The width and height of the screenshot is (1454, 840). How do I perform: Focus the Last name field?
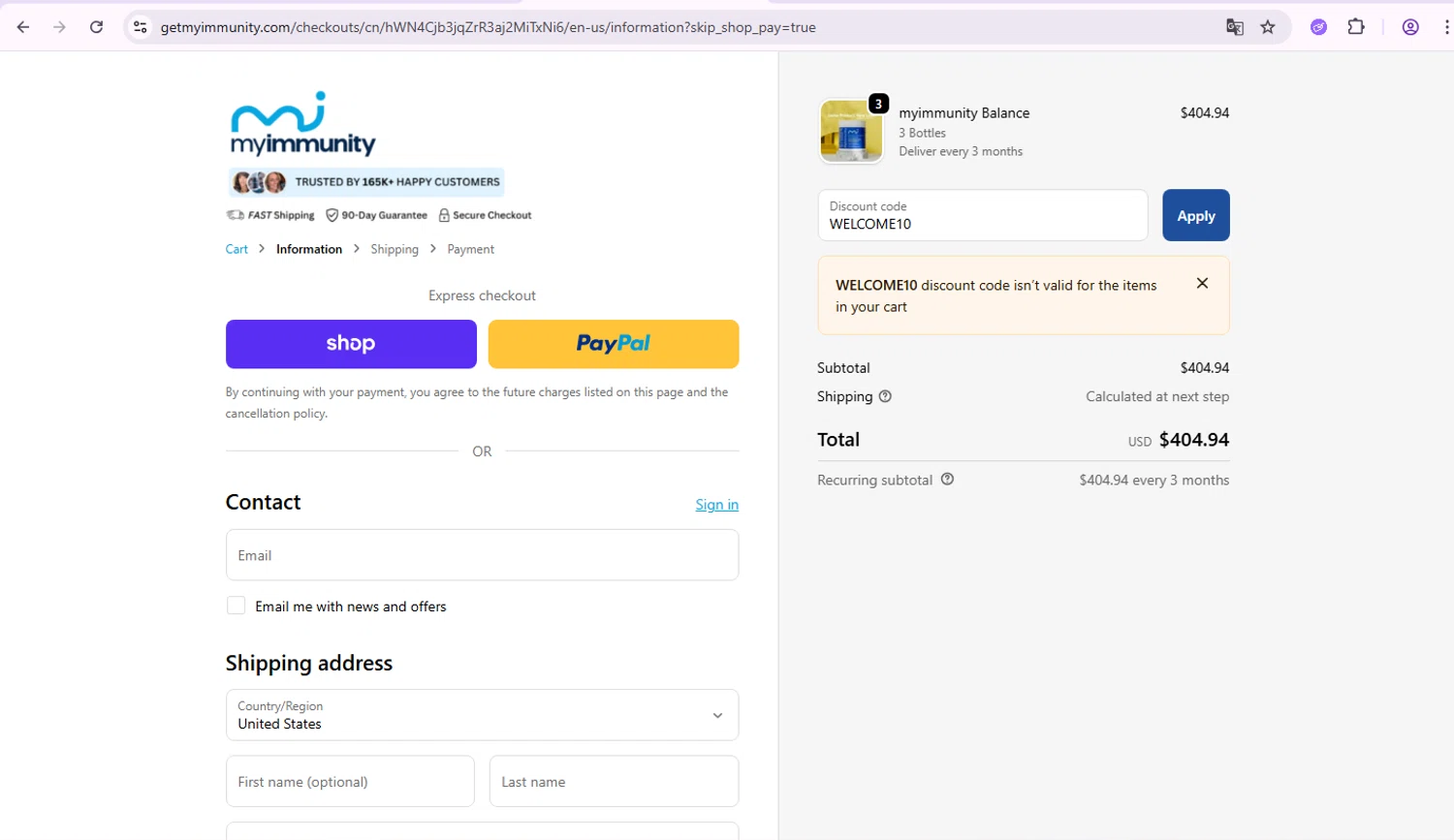coord(614,782)
